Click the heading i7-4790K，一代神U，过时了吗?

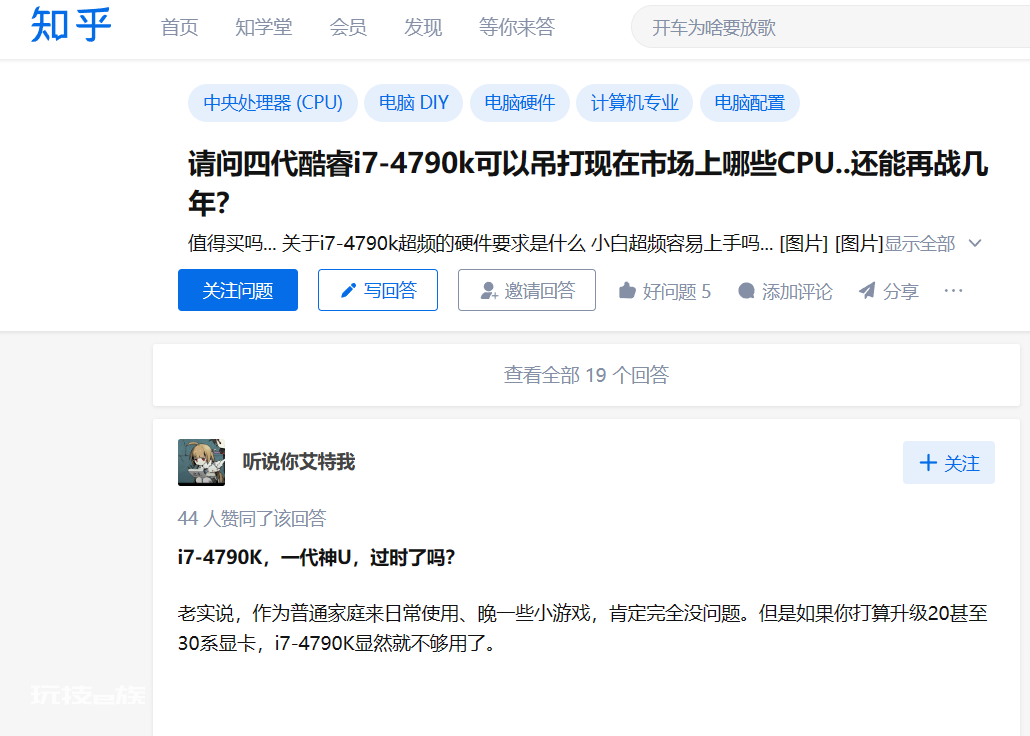(x=317, y=558)
